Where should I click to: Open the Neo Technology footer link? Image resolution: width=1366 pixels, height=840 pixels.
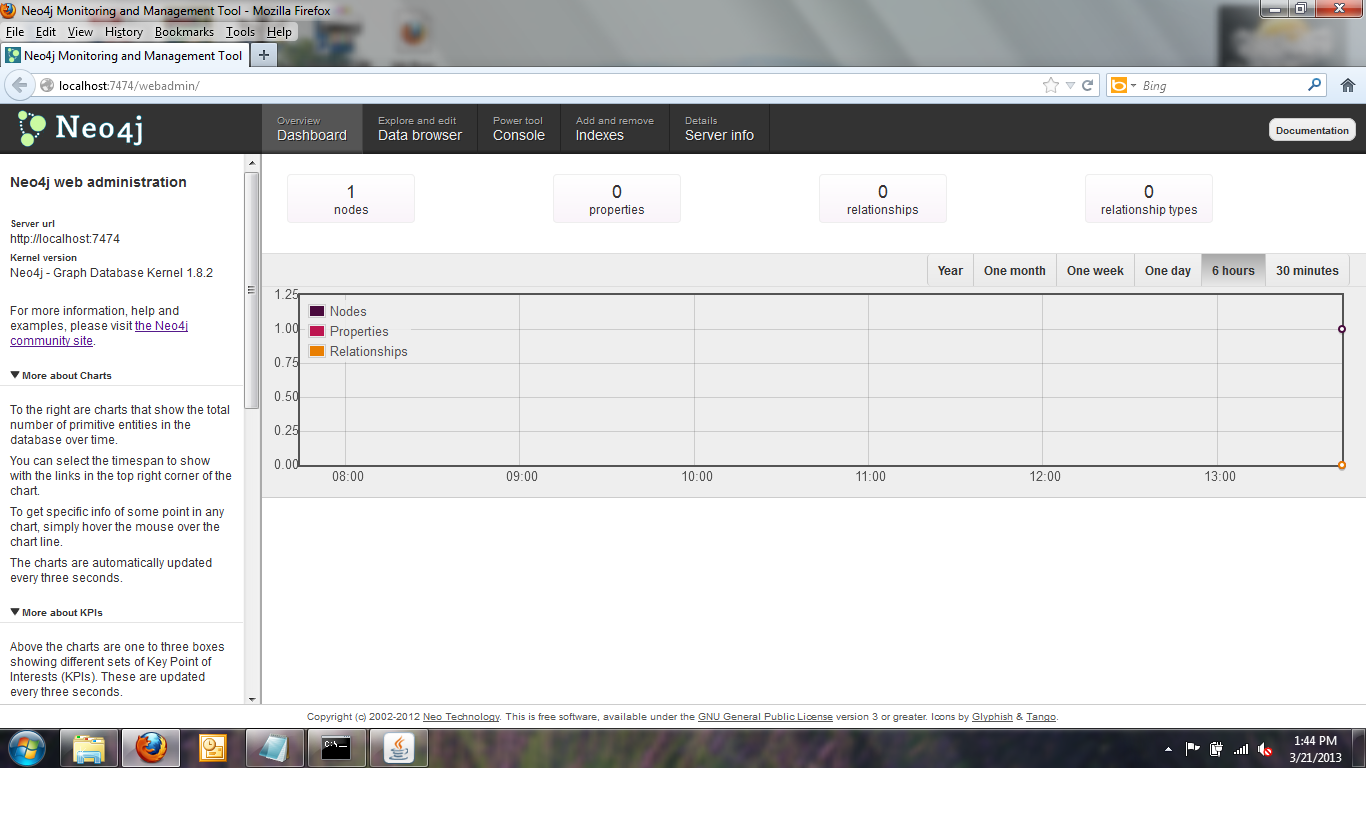(x=461, y=717)
